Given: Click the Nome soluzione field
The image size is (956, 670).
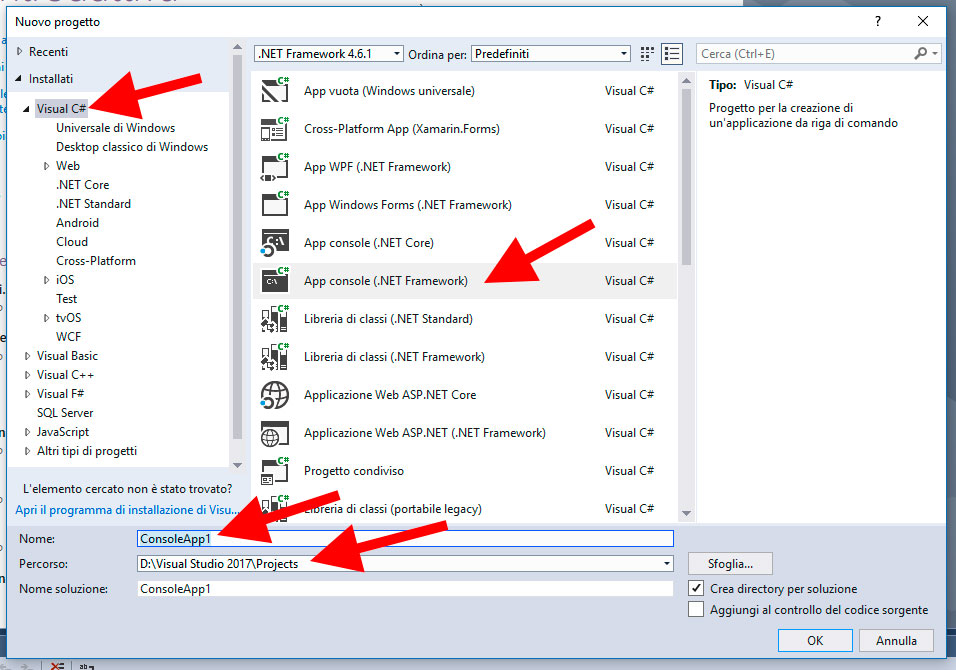Looking at the screenshot, I should coord(405,588).
